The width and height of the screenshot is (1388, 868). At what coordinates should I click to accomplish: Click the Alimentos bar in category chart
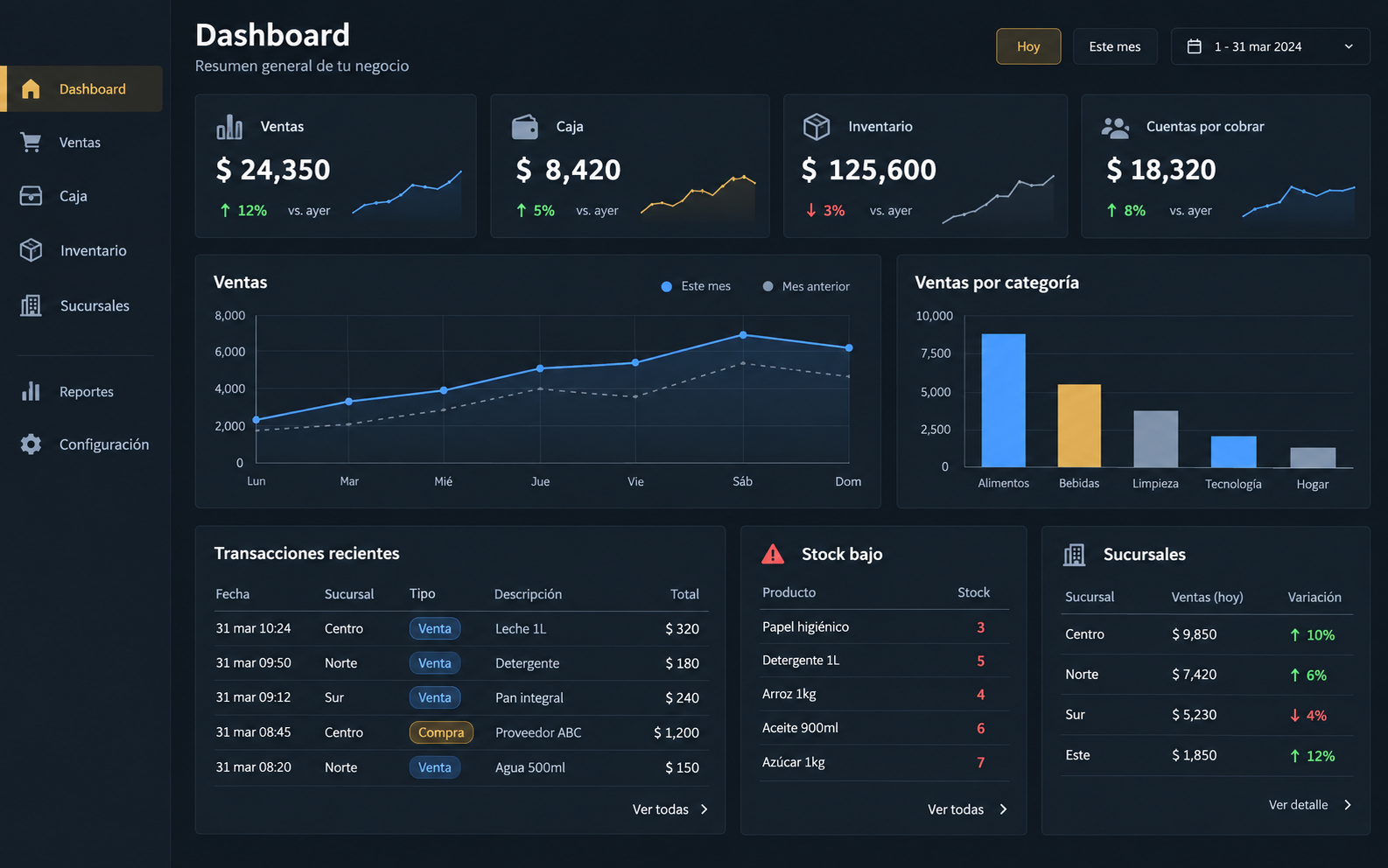(1003, 401)
